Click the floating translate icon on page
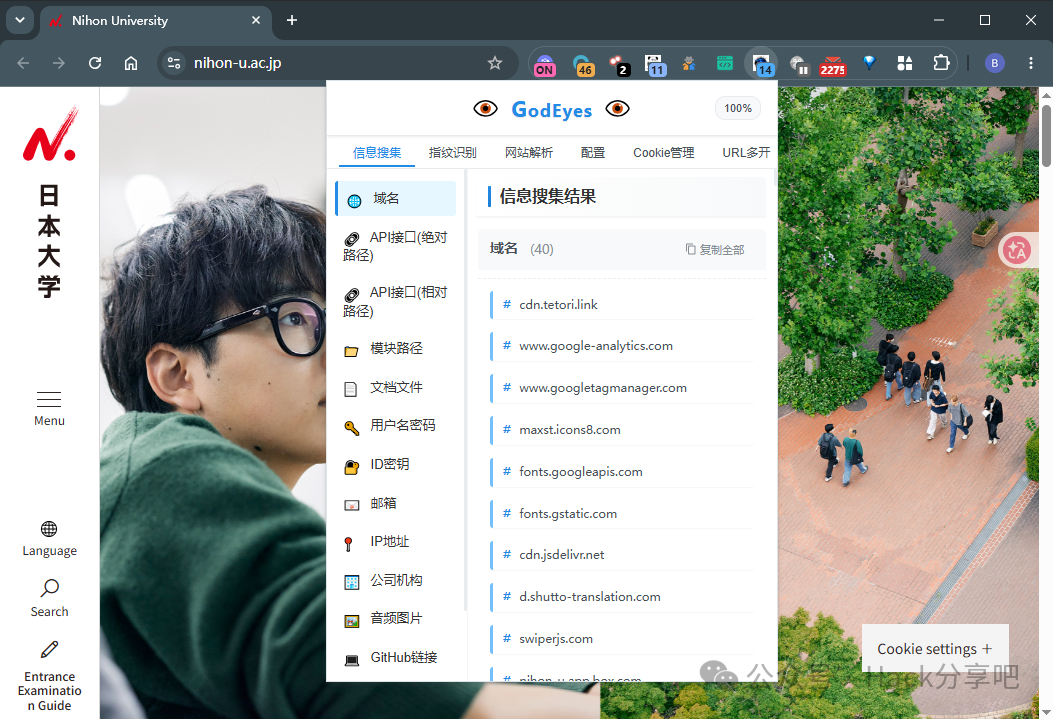This screenshot has height=719, width=1053. pos(1016,250)
